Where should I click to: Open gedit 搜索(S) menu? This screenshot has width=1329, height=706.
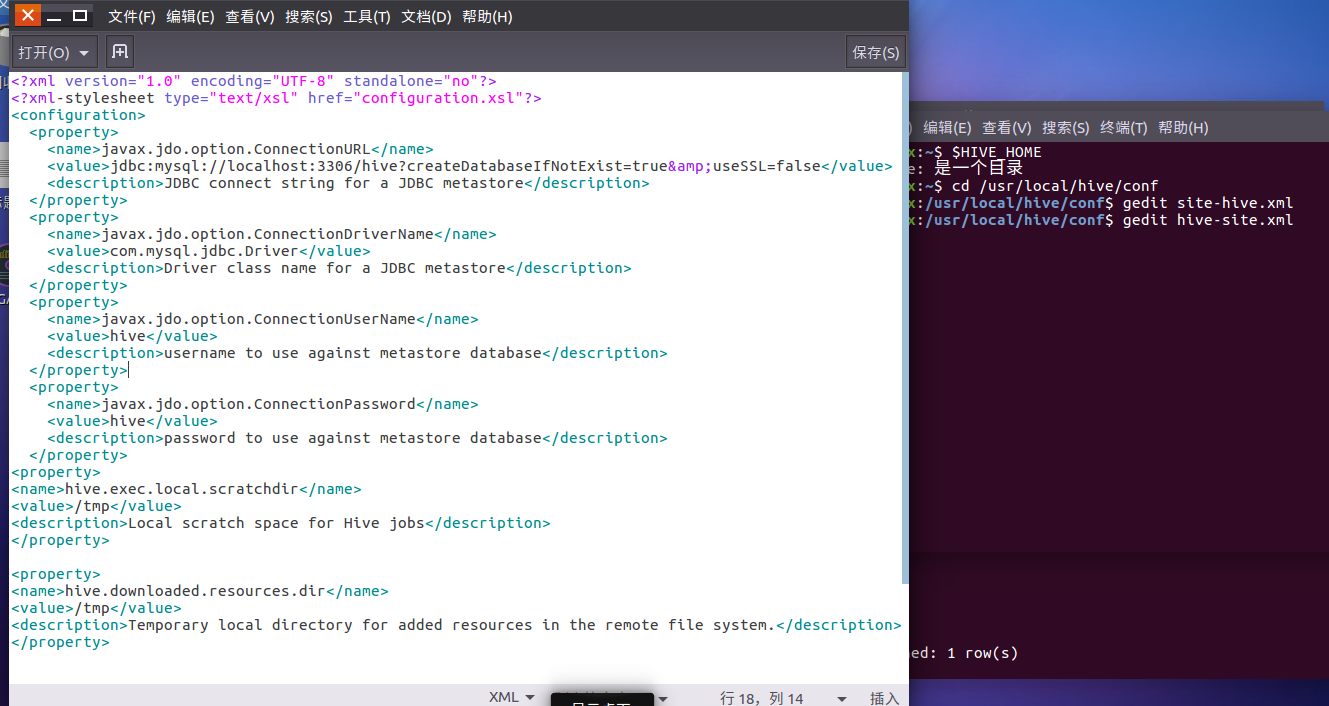point(309,17)
